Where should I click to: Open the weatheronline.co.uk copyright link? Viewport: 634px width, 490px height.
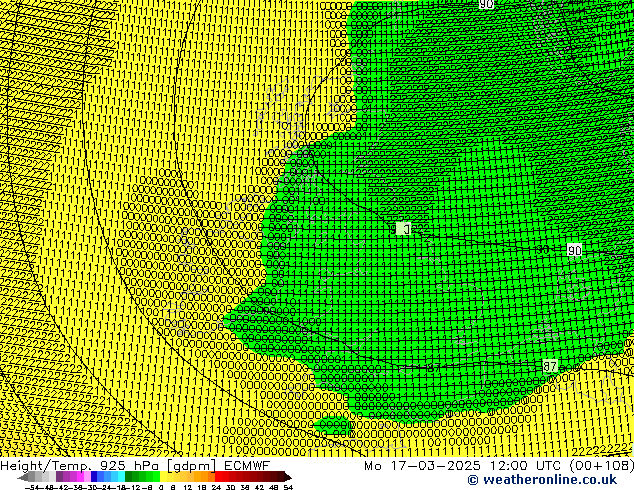point(542,480)
